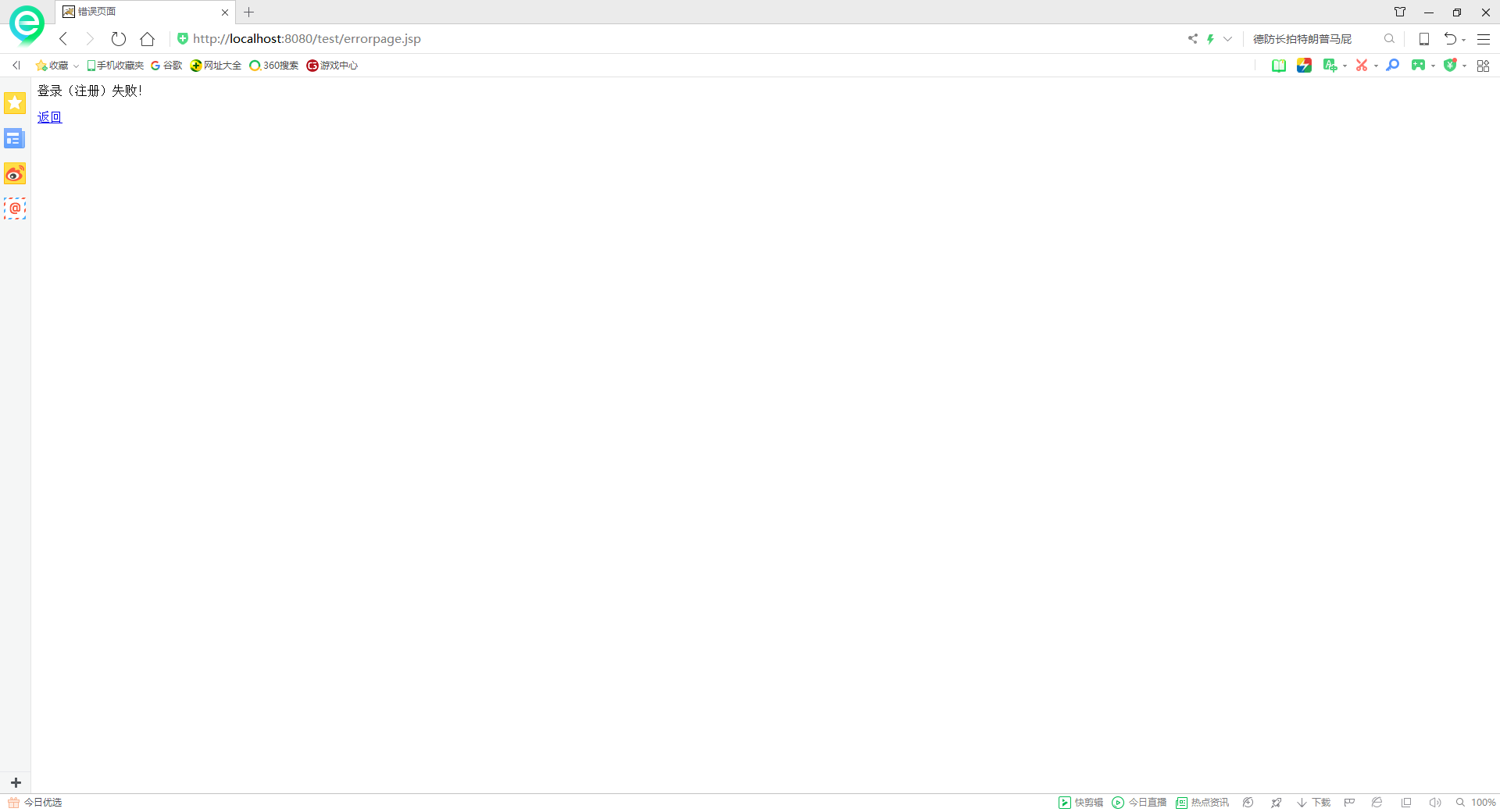
Task: Open the mobile phone device icon
Action: (x=1424, y=39)
